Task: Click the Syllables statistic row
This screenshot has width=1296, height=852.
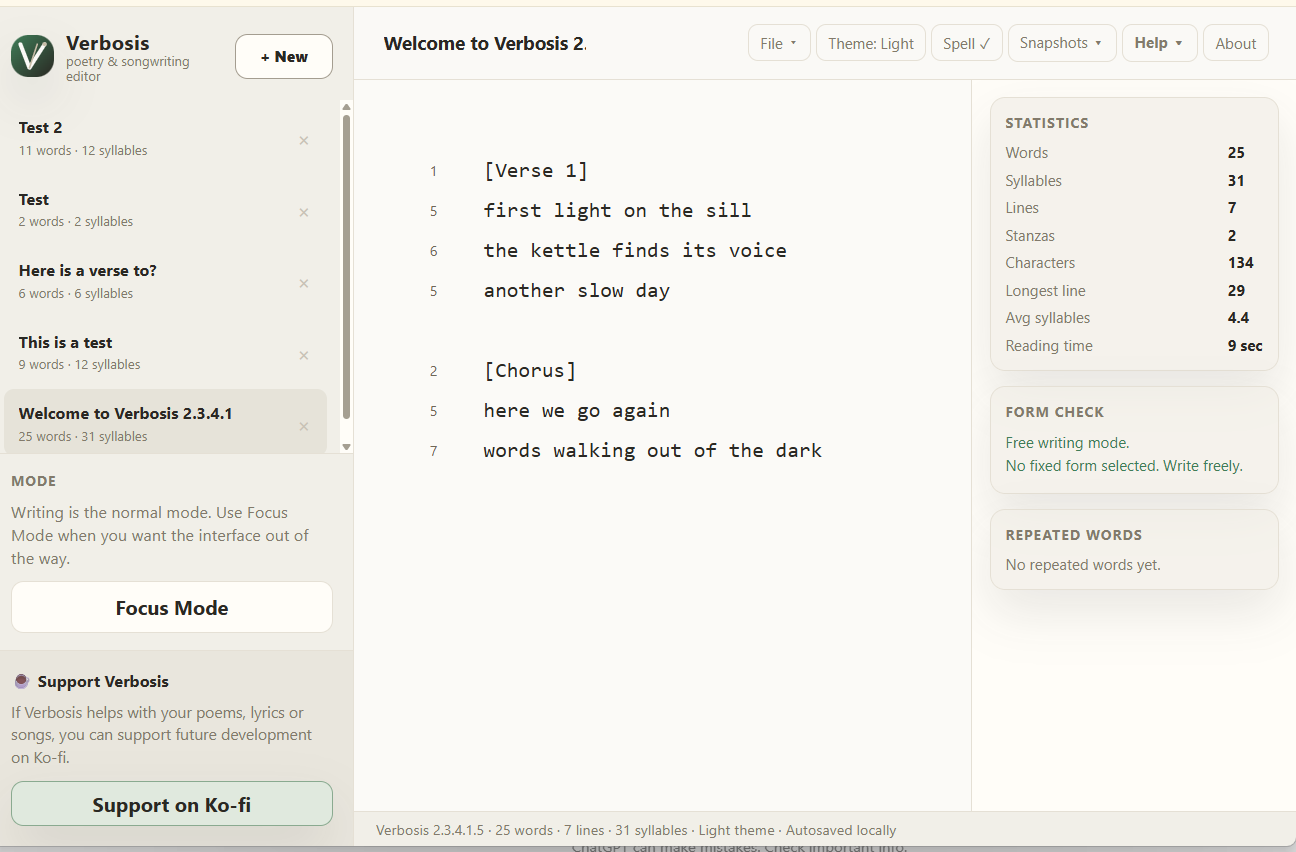Action: [1134, 181]
